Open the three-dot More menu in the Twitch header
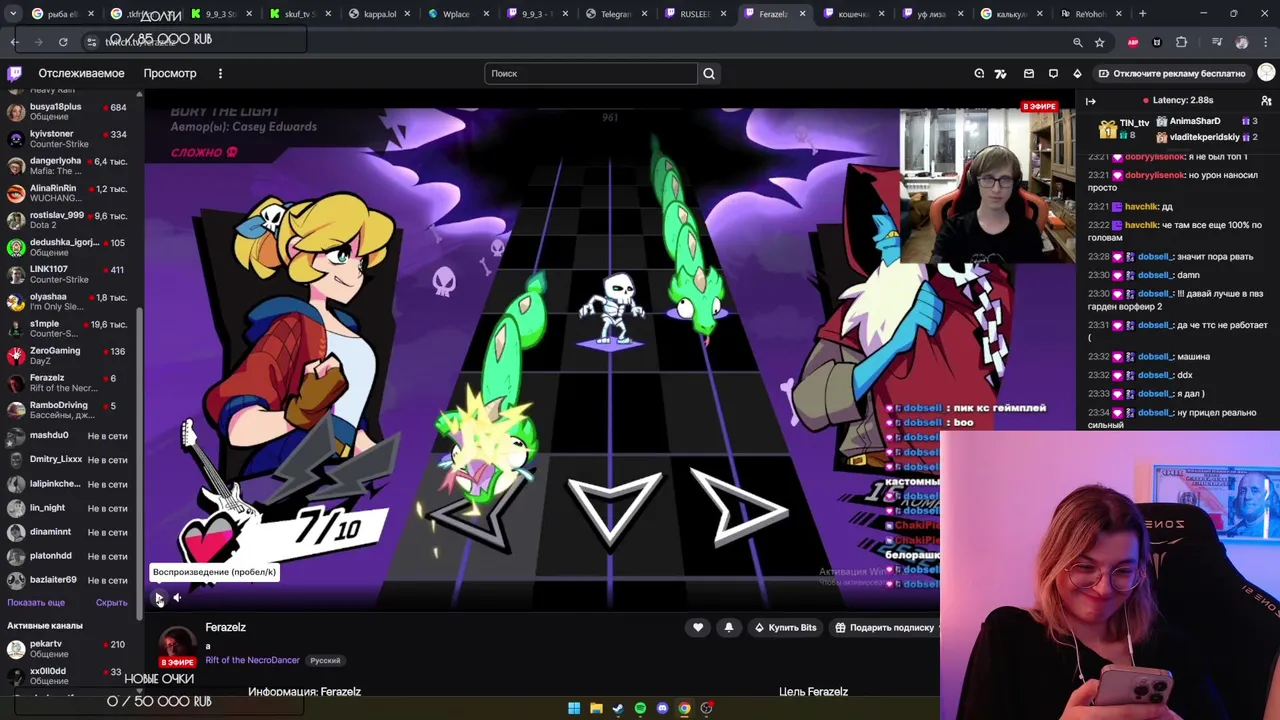Screen dimensions: 1280x720 coord(220,73)
